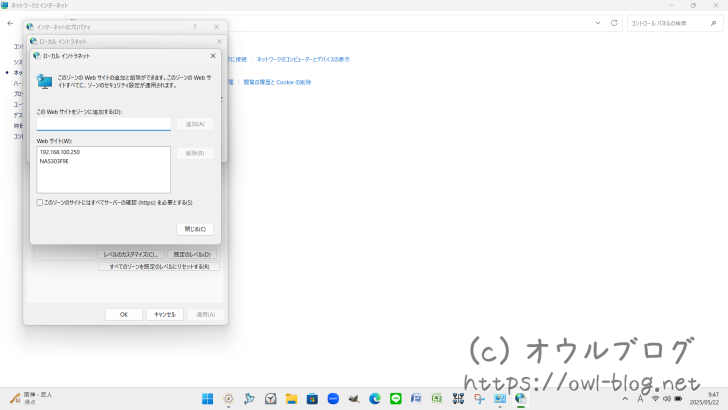Click 適用(A) in Internet Properties
Screen dimensions: 728x410
[x=206, y=314]
